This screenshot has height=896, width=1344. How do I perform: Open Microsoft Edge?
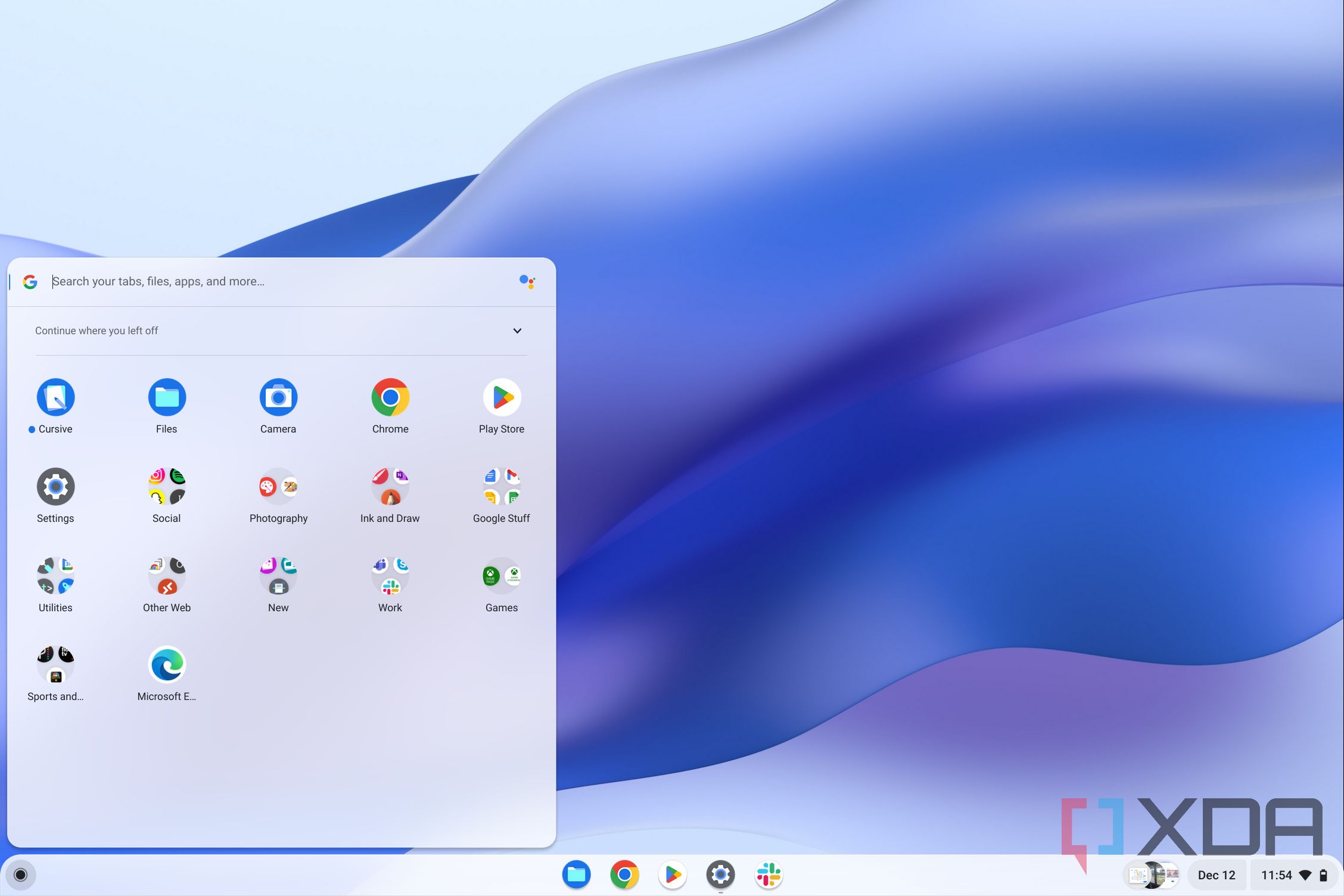tap(166, 664)
